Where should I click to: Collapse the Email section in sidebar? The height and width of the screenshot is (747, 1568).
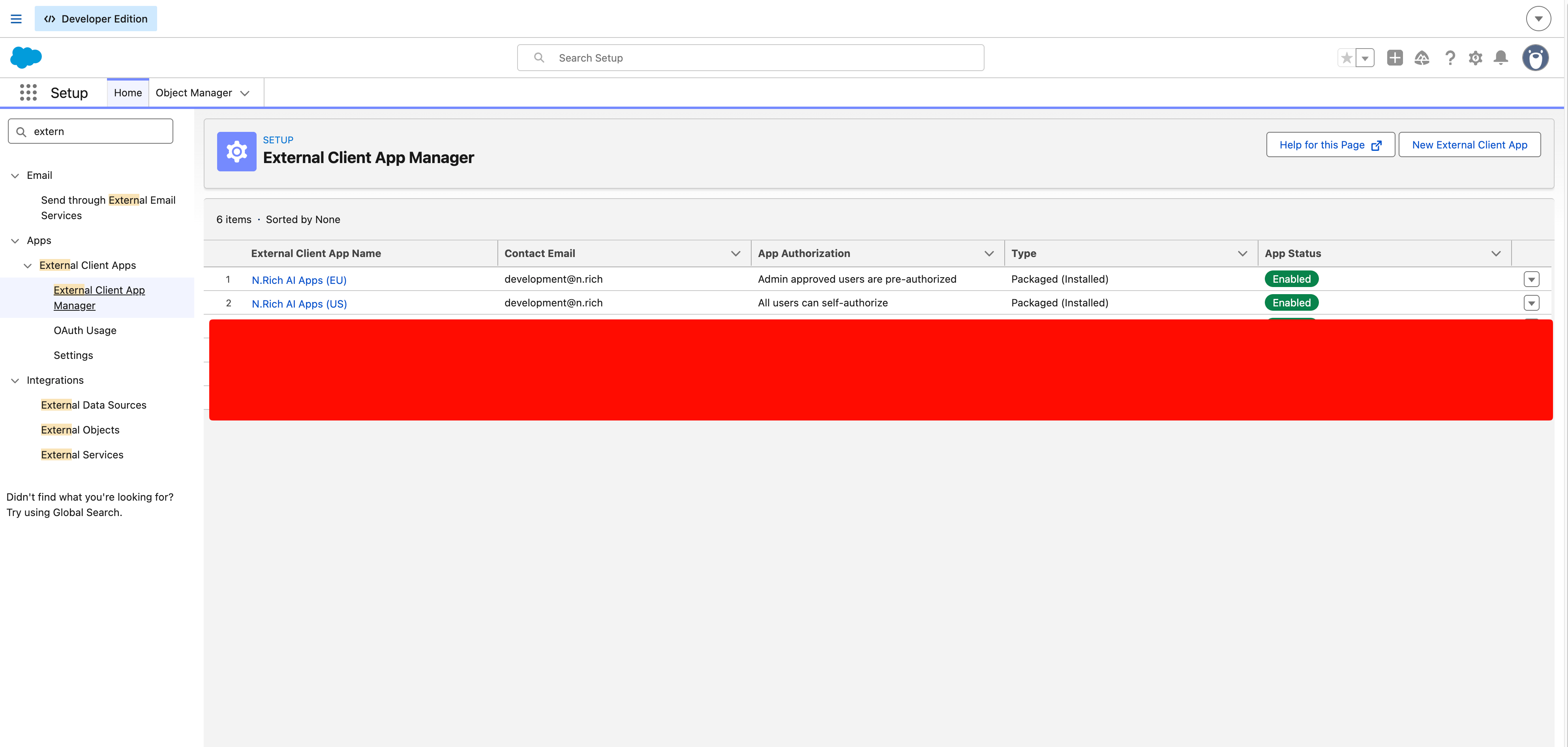15,175
